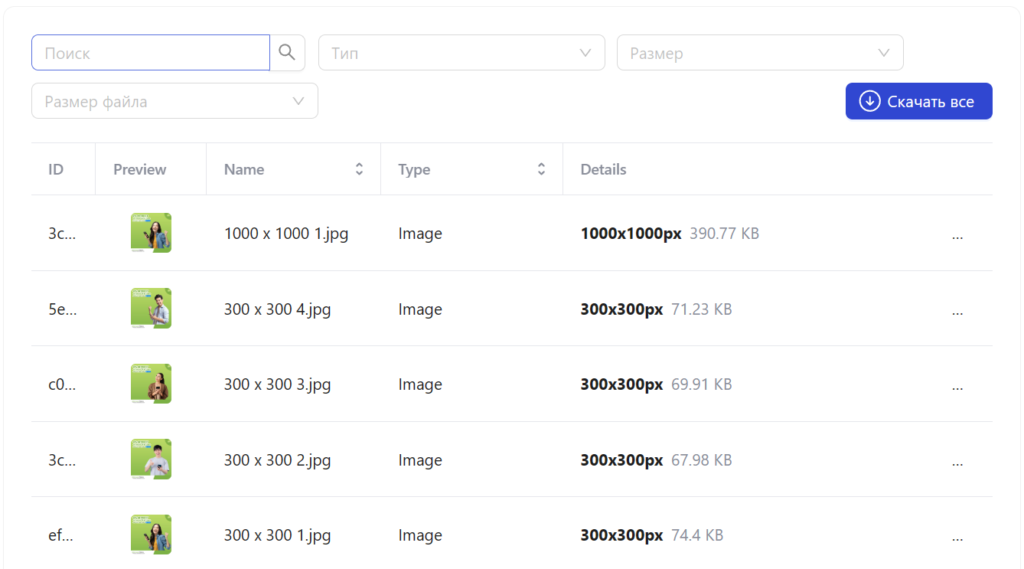Select file name 300 x 300 2.jpg

click(278, 460)
